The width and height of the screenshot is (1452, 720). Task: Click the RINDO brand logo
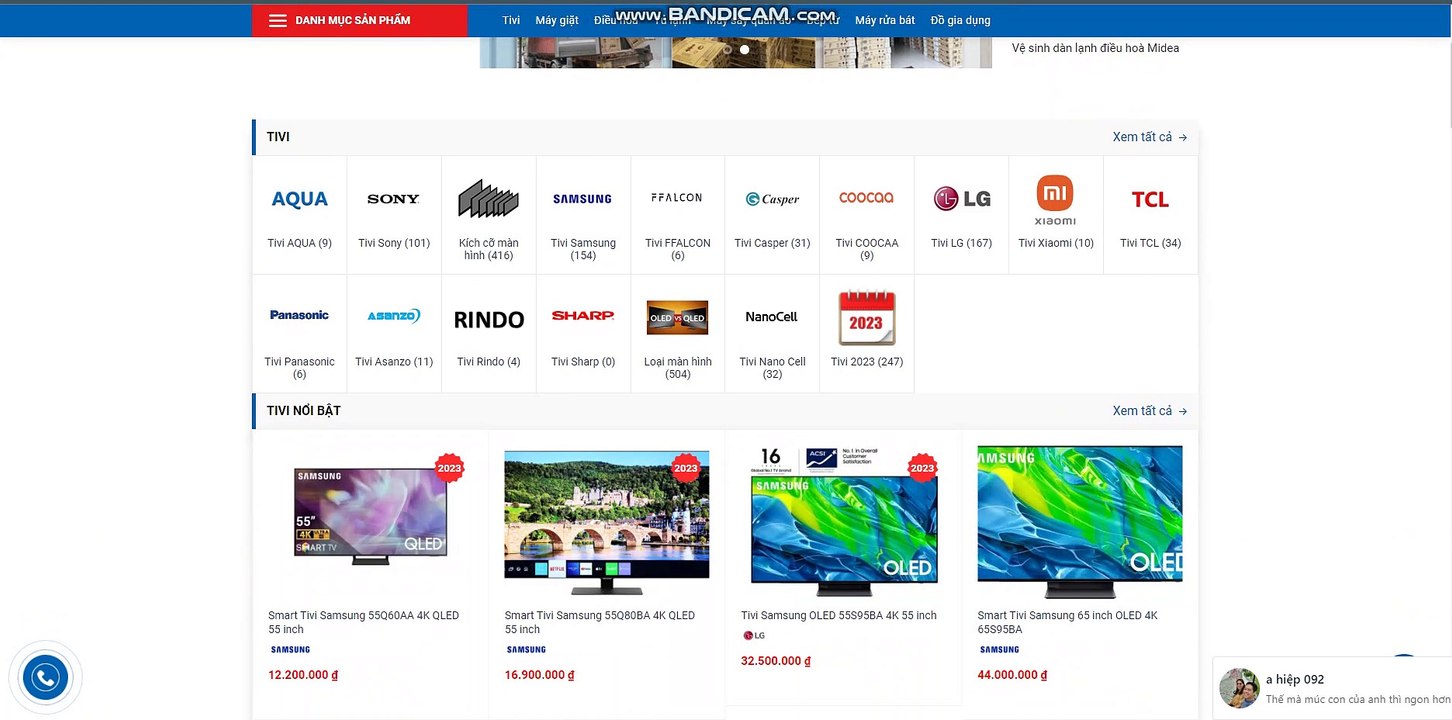[489, 320]
